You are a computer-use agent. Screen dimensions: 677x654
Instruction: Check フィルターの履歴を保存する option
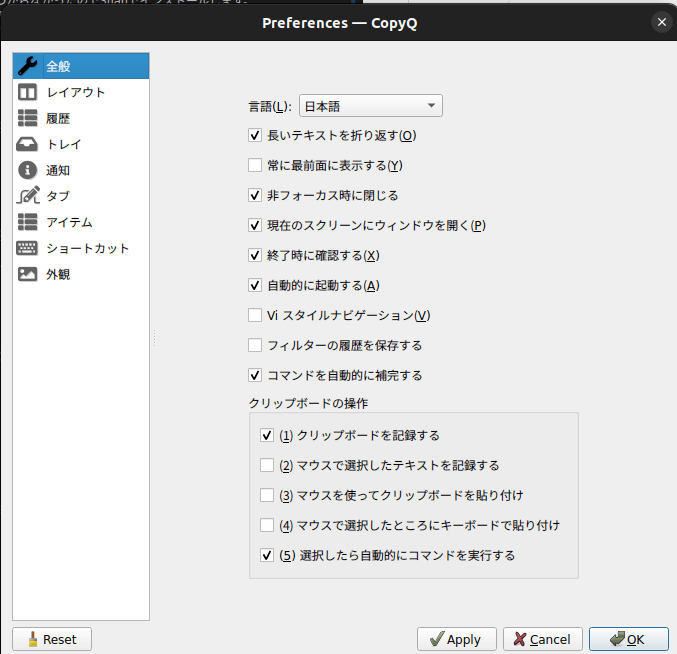point(255,345)
